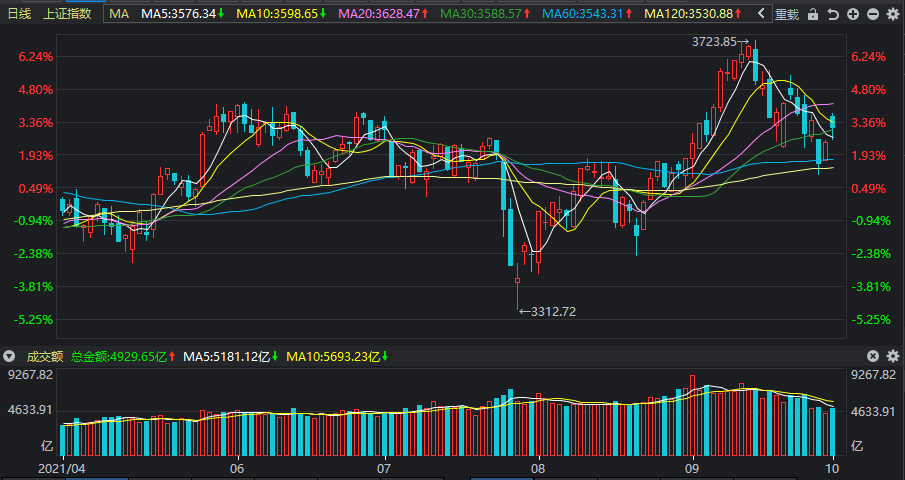This screenshot has width=905, height=480.
Task: Close the 成交额 volume panel
Action: pos(873,356)
